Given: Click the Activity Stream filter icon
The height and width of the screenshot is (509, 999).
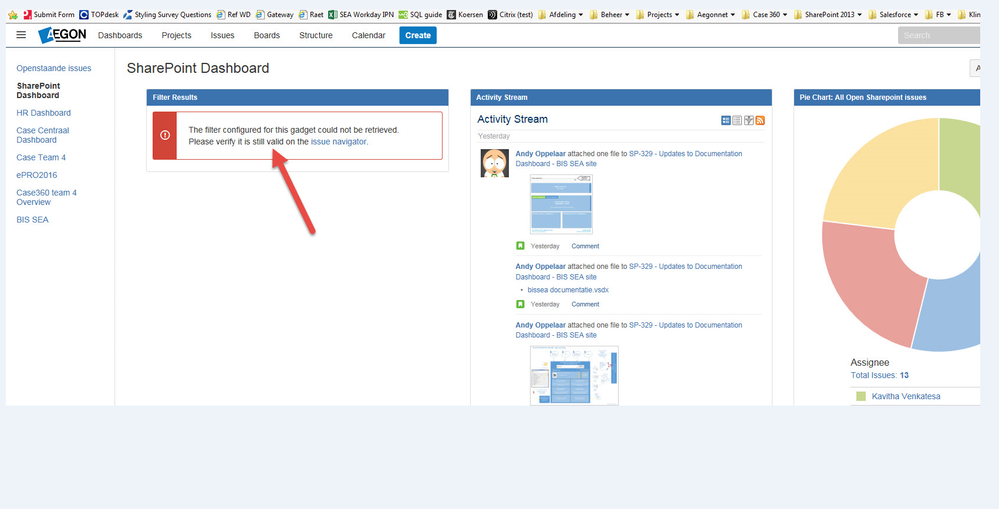Looking at the screenshot, I should [x=749, y=120].
